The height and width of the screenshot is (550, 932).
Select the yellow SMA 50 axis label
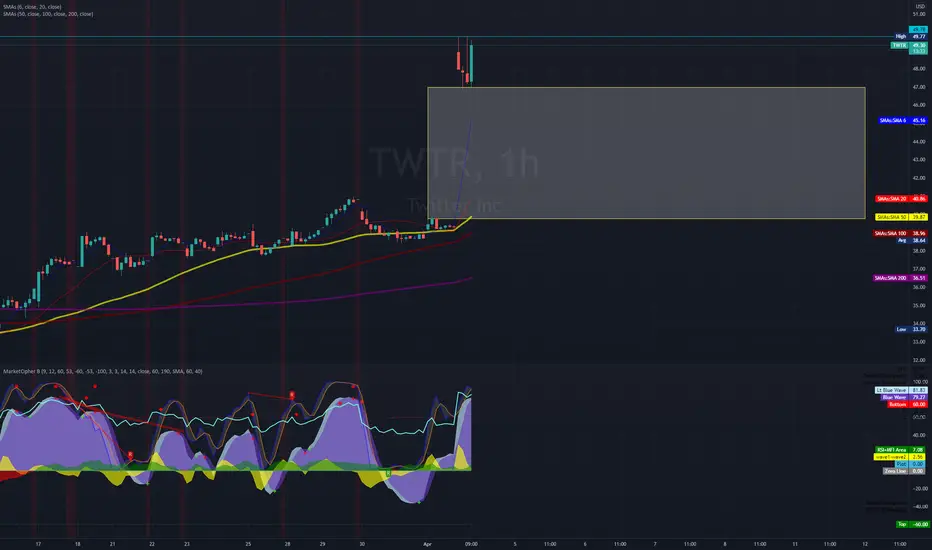coord(901,217)
